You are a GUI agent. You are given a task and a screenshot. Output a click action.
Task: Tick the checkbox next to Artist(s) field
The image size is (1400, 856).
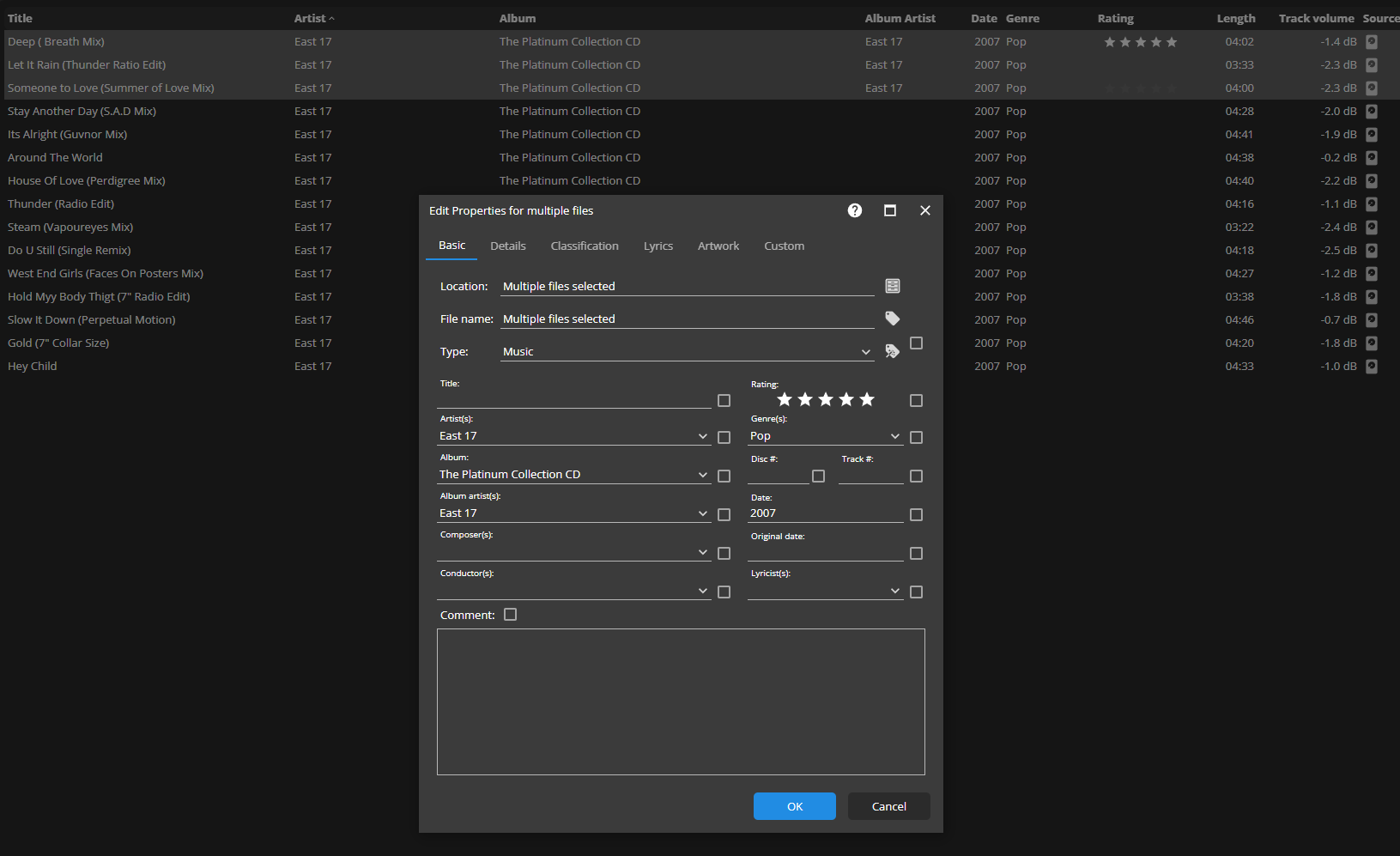[724, 437]
